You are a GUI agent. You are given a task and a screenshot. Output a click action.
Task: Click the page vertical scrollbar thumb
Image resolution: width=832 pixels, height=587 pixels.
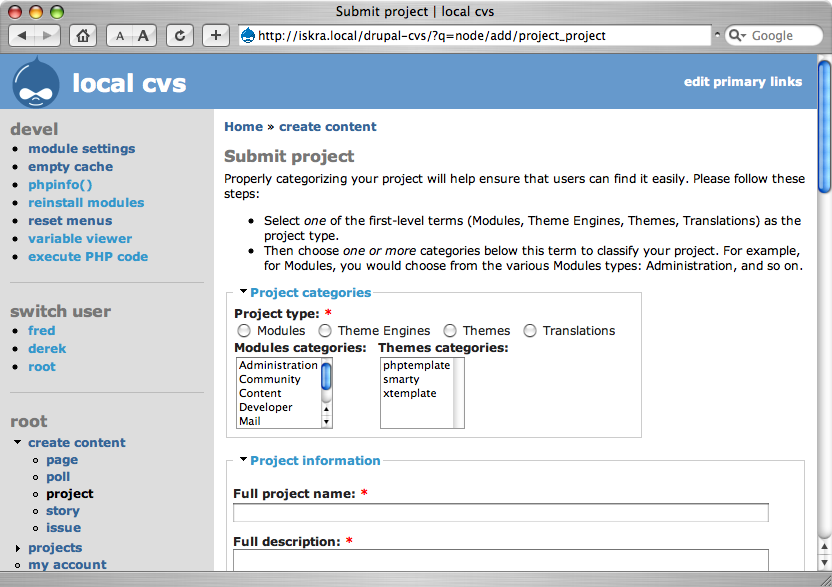point(824,127)
